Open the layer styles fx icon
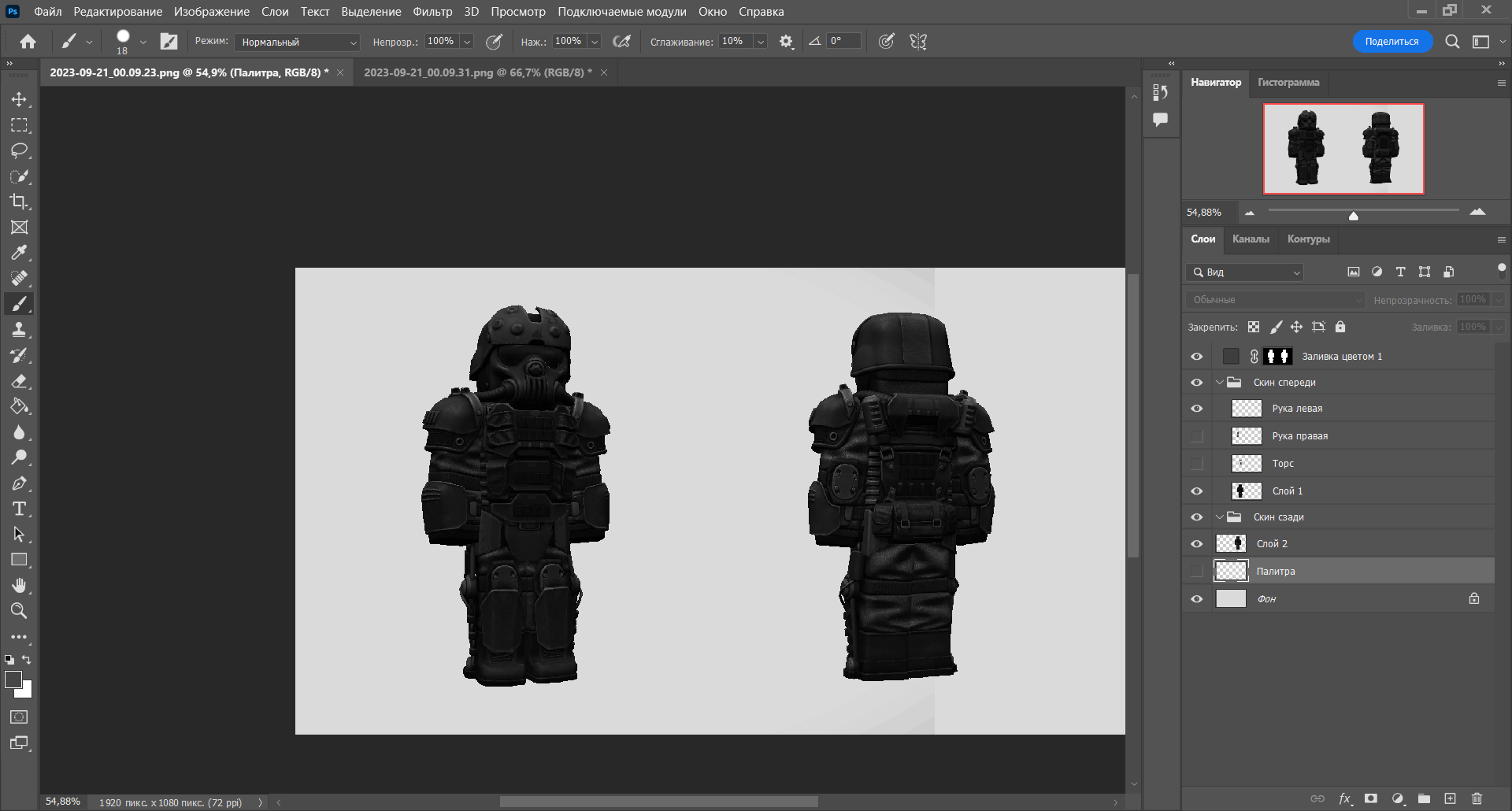This screenshot has width=1512, height=811. pyautogui.click(x=1345, y=798)
